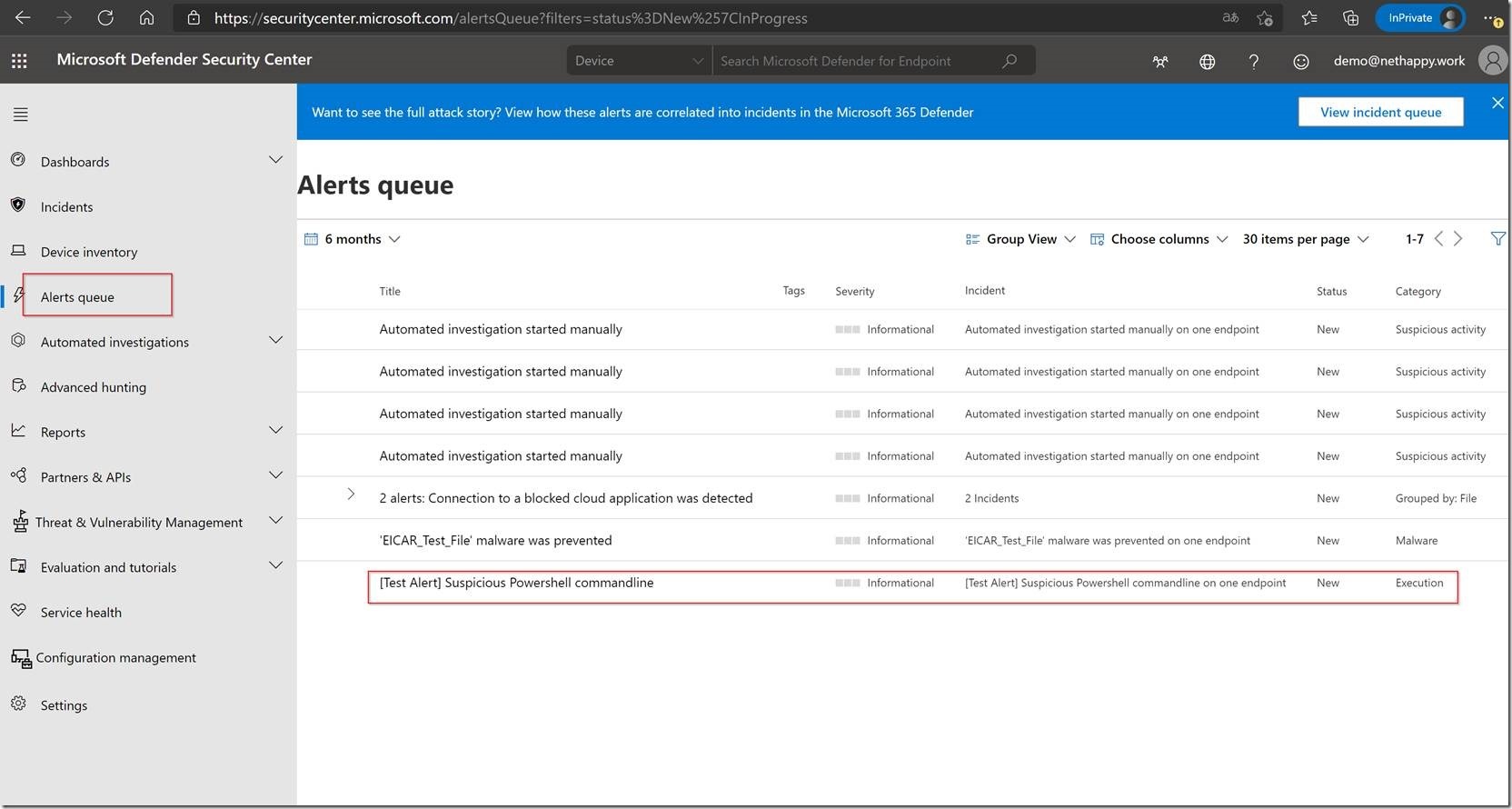This screenshot has width=1512, height=809.
Task: Click the Advanced hunting icon
Action: click(18, 385)
